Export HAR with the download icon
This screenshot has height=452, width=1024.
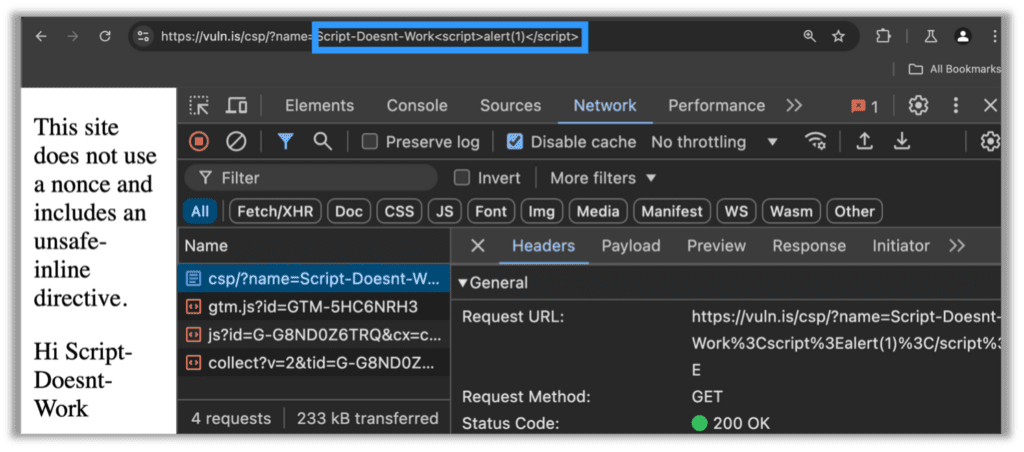tap(902, 142)
